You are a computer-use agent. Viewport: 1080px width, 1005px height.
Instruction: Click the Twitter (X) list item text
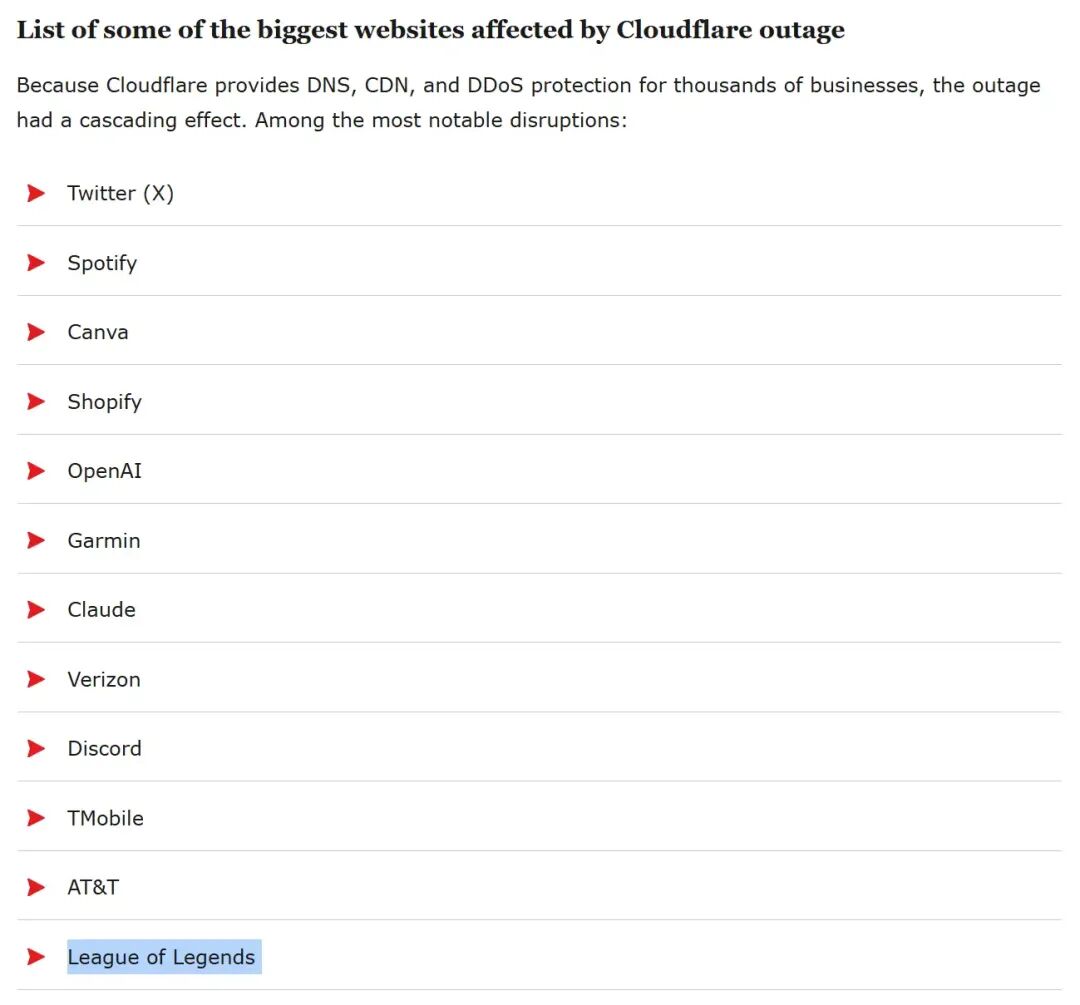click(x=120, y=193)
